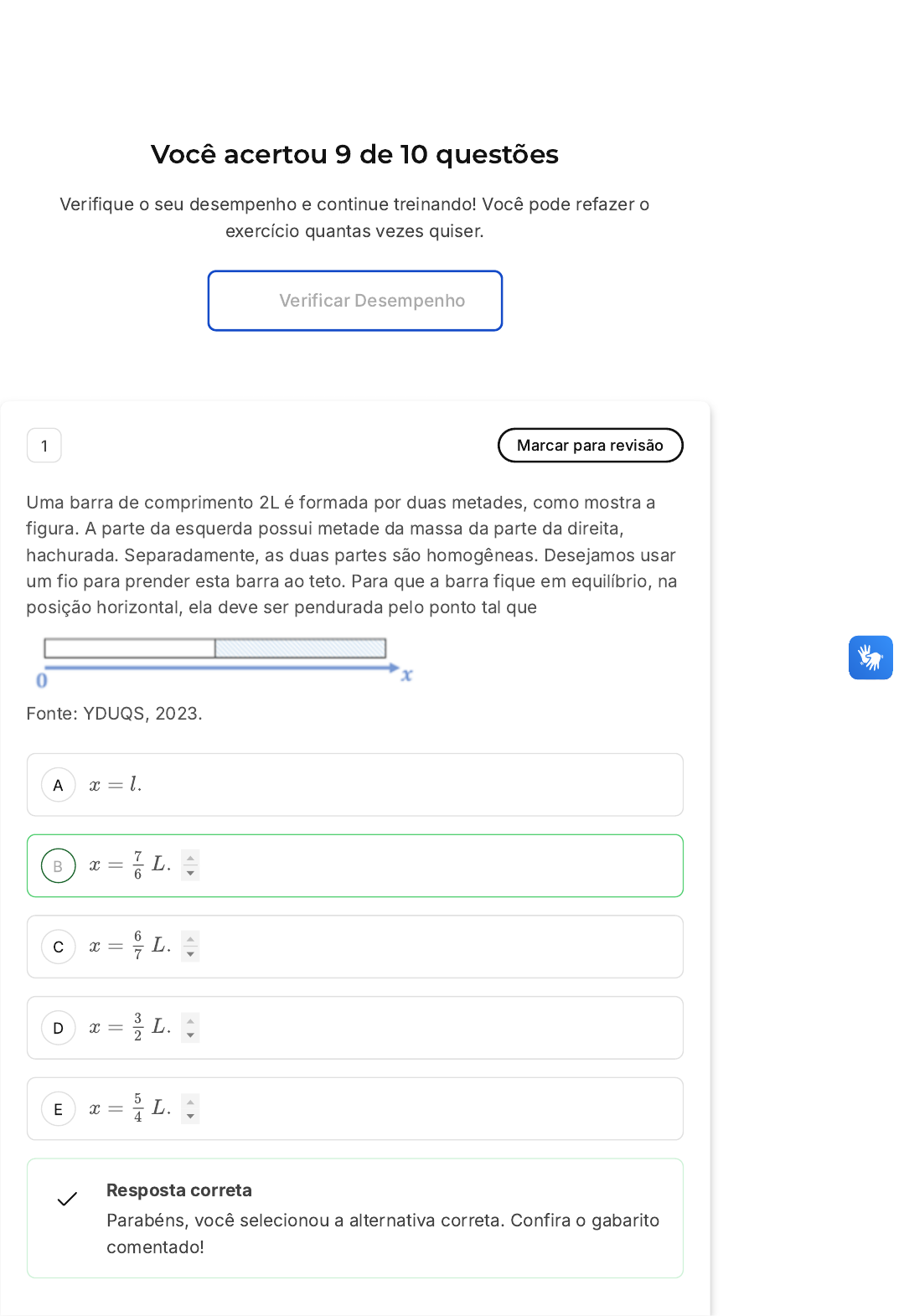Select answer option A circle
This screenshot has height=1316, width=904.
point(58,785)
